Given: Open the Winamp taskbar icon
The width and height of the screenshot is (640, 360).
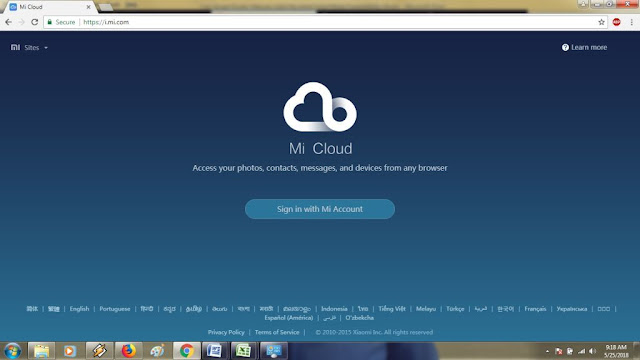Looking at the screenshot, I should click(99, 351).
